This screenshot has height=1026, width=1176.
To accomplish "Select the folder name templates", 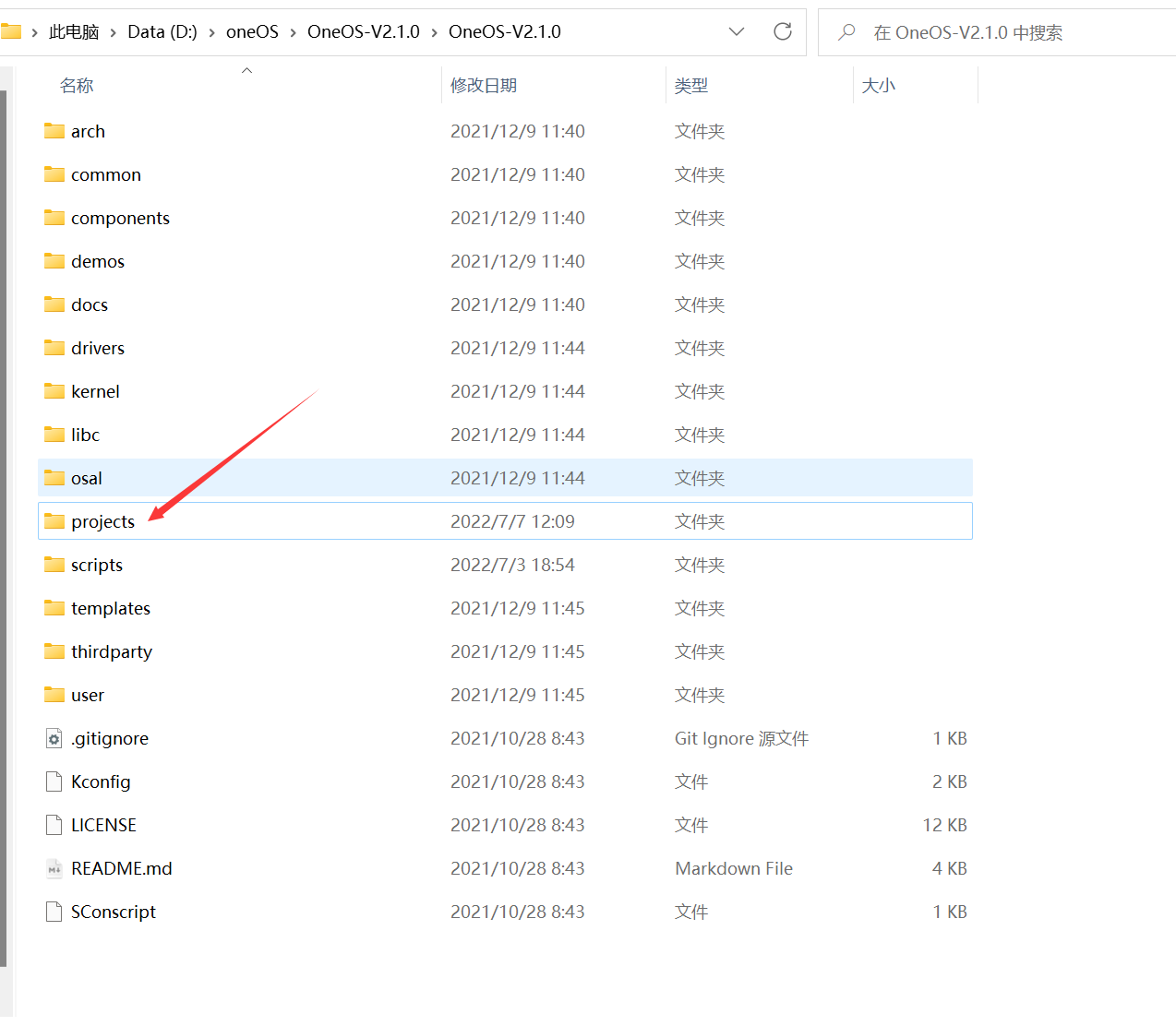I will pos(111,608).
